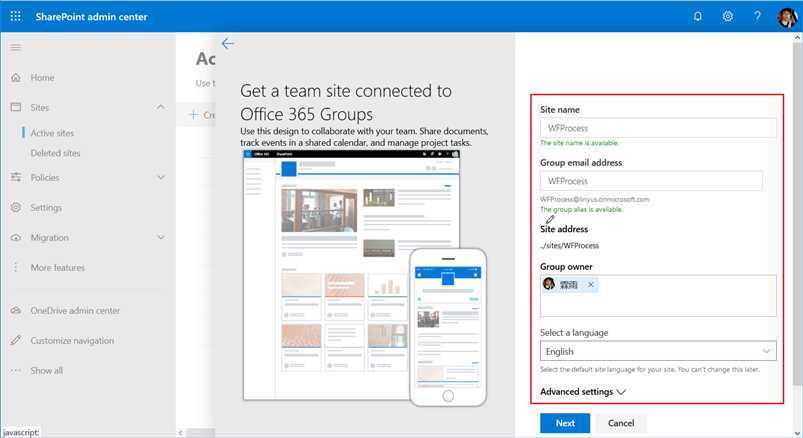Collapse the navigation hamburger menu
This screenshot has height=438, width=803.
click(x=16, y=47)
